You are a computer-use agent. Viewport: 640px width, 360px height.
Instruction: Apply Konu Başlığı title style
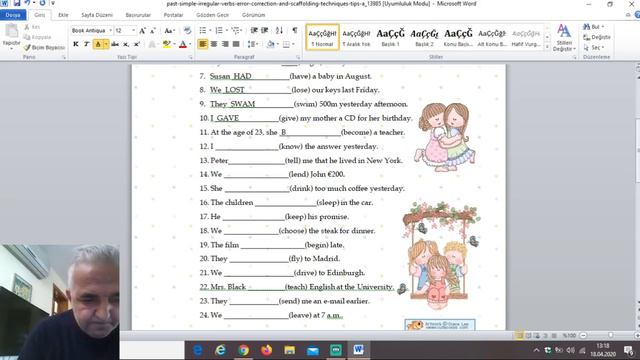[458, 37]
